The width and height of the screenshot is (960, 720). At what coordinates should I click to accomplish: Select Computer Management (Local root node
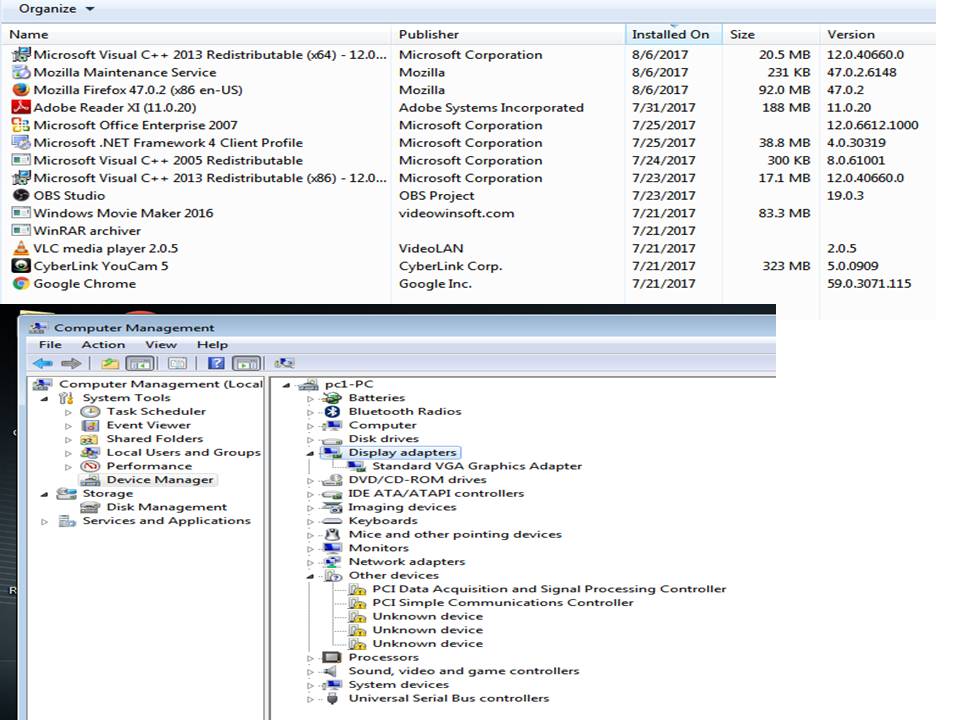coord(161,384)
